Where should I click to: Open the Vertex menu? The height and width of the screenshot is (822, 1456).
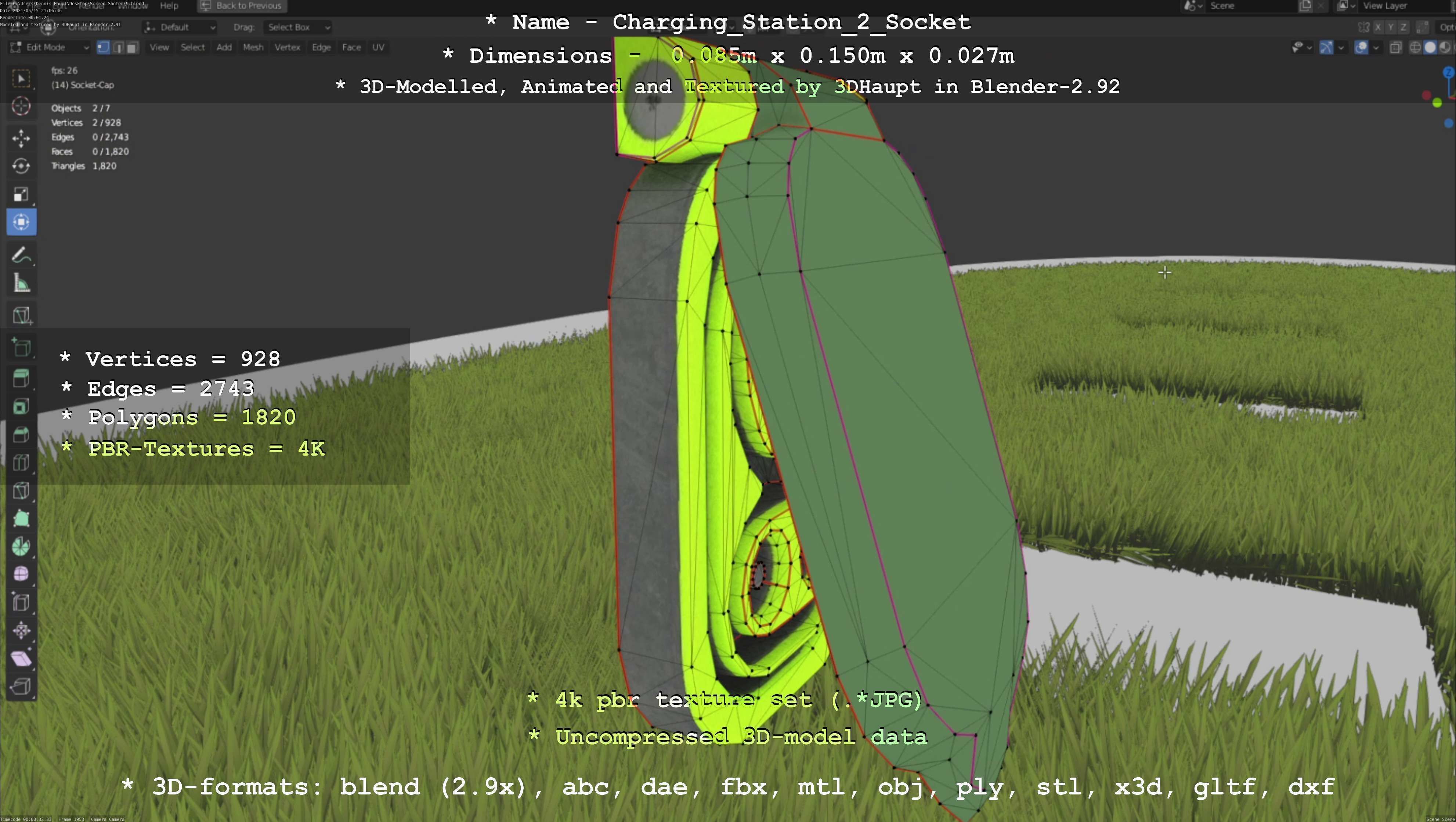click(287, 47)
